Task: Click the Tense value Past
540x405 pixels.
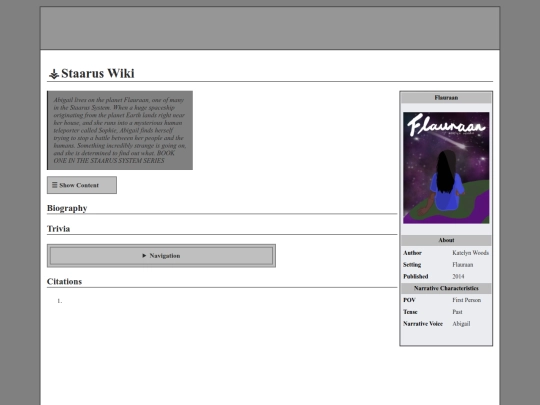Action: (x=457, y=312)
